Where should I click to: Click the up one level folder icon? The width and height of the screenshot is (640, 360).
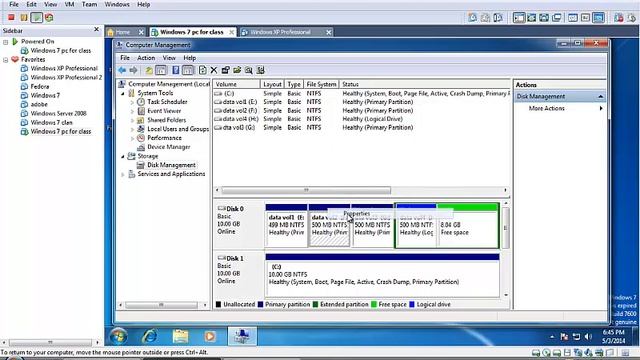149,70
